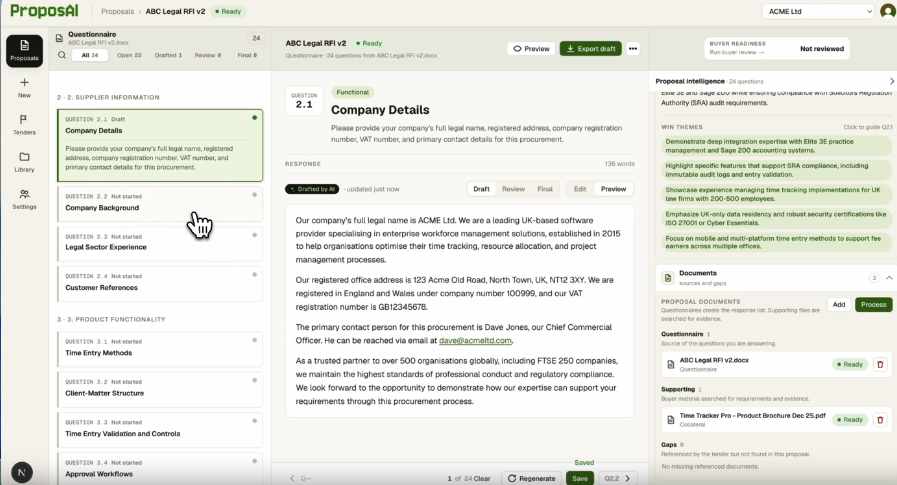
Task: Click the Regenerate button
Action: [531, 478]
